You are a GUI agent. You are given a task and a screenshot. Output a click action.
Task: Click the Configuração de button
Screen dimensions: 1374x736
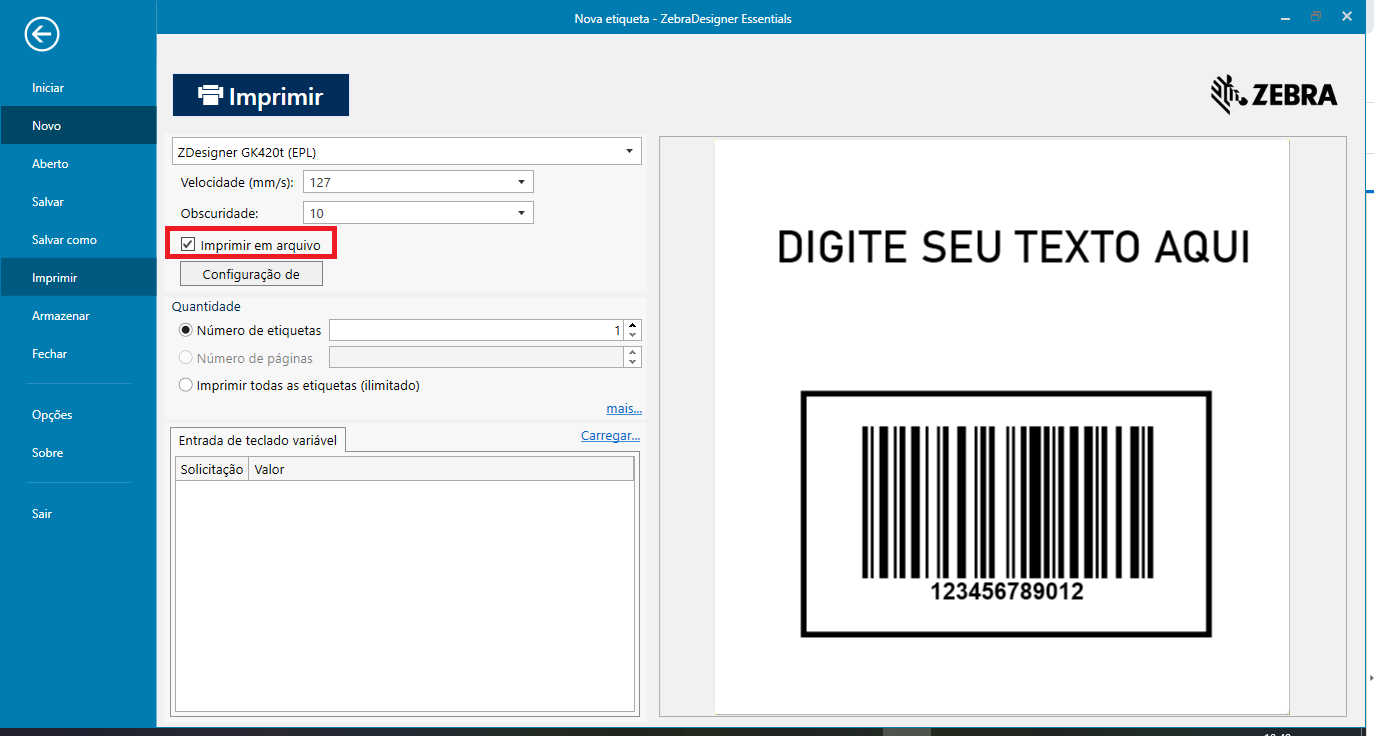coord(250,272)
